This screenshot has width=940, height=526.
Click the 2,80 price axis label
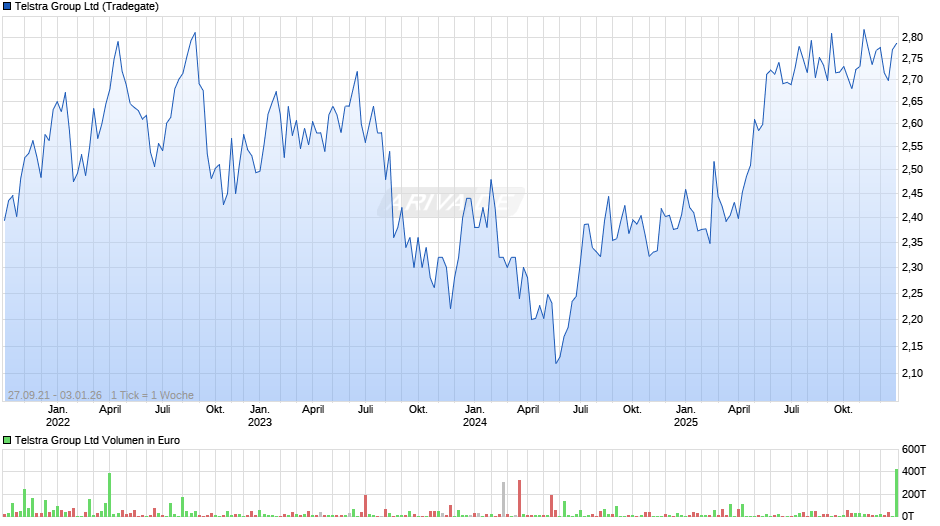(912, 37)
